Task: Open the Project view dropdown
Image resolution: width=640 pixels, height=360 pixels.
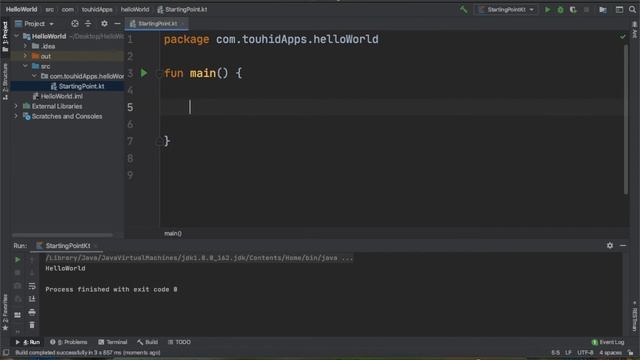Action: point(35,24)
